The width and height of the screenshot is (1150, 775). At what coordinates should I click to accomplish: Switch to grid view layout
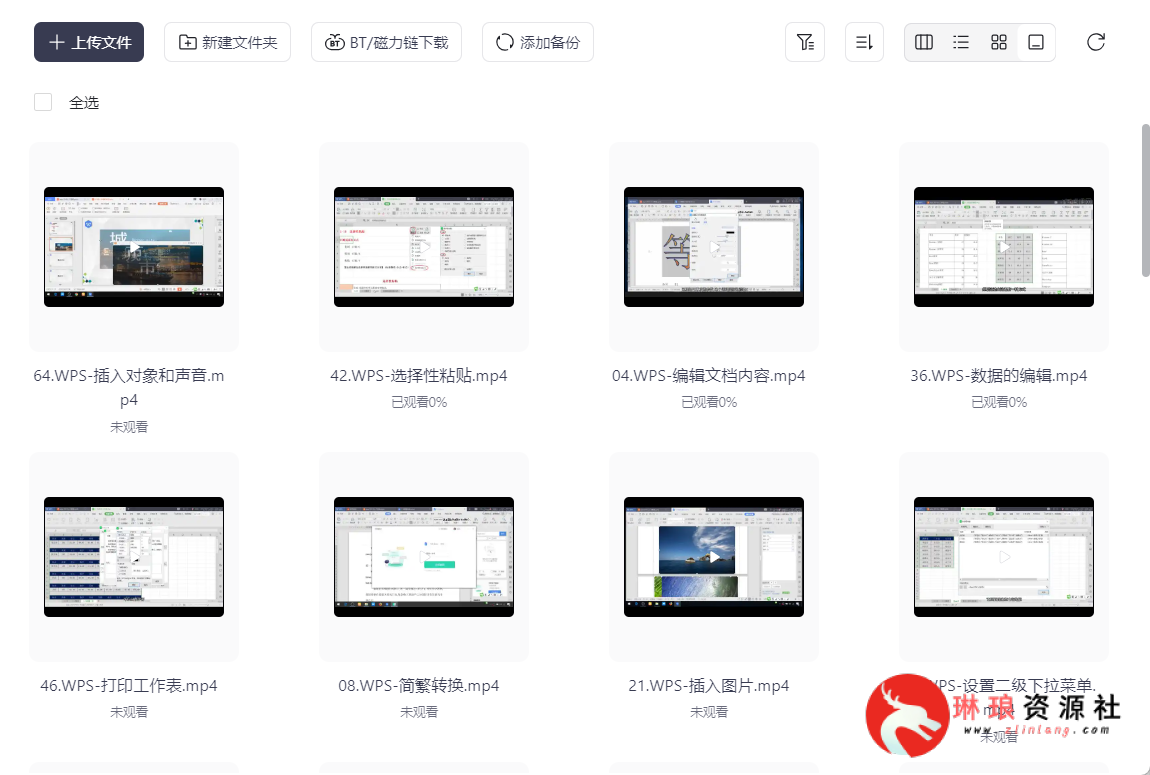tap(998, 43)
